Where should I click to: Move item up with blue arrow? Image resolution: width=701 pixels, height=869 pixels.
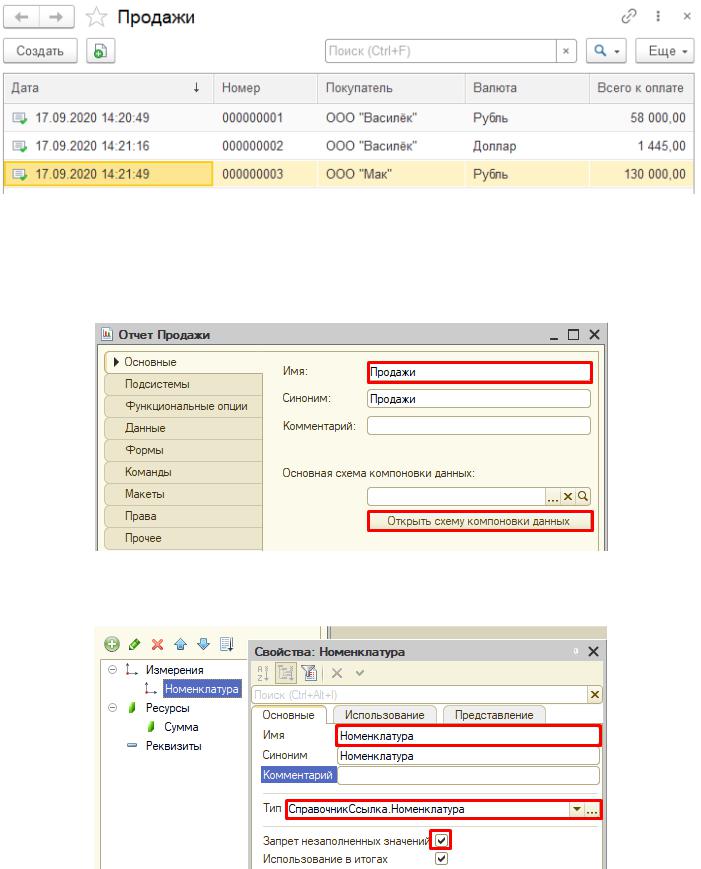pyautogui.click(x=179, y=644)
